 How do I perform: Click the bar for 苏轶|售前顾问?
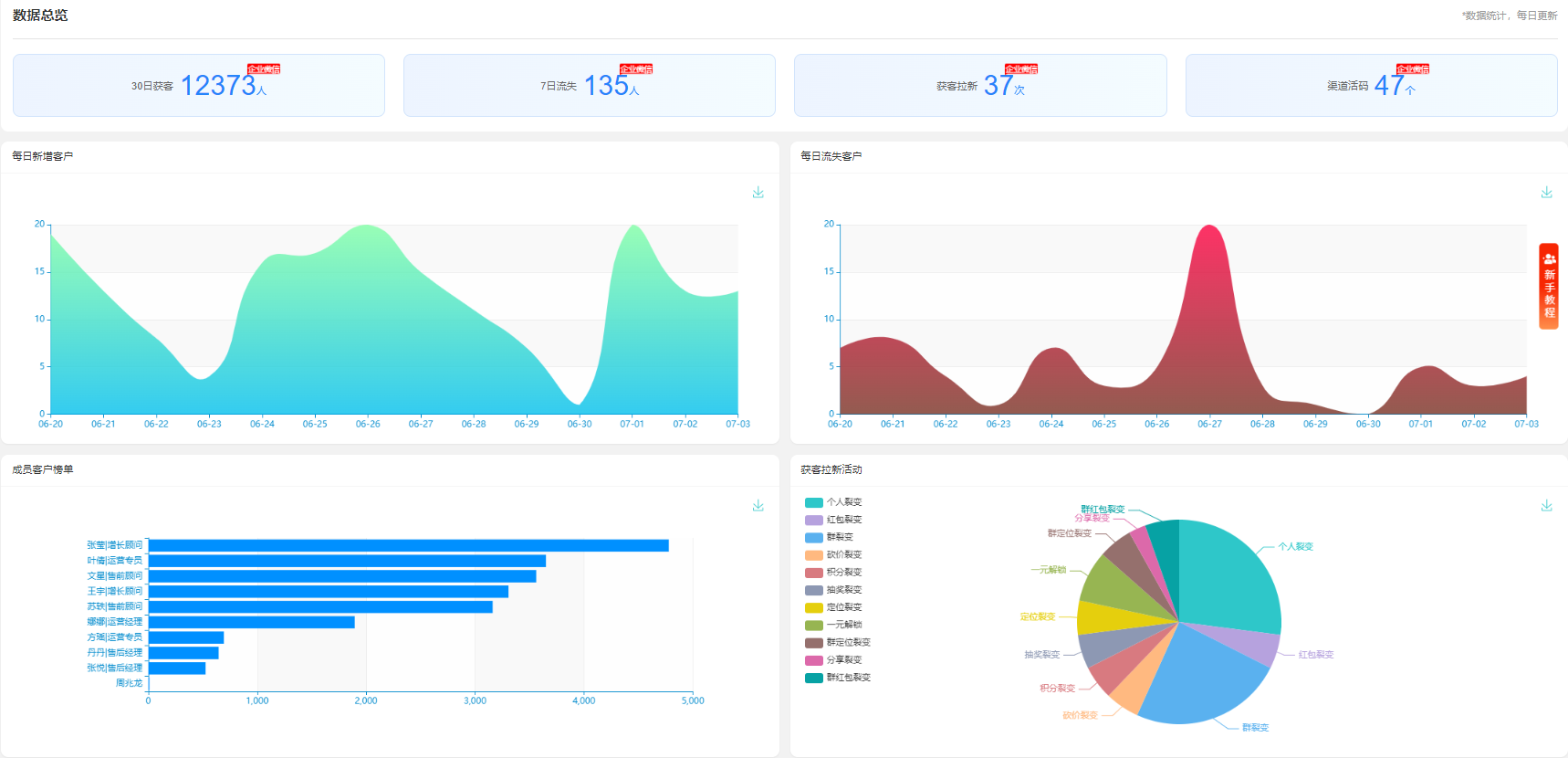[320, 606]
